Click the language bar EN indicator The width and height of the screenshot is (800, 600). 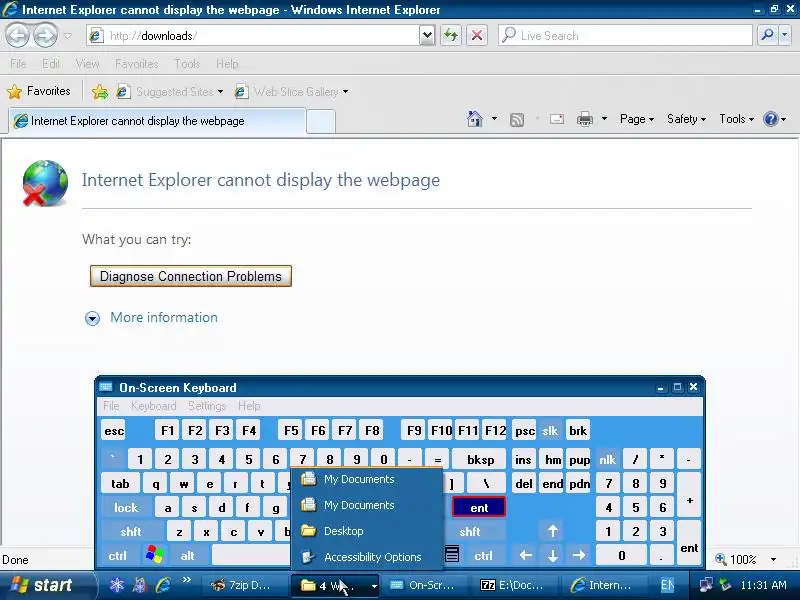[667, 585]
